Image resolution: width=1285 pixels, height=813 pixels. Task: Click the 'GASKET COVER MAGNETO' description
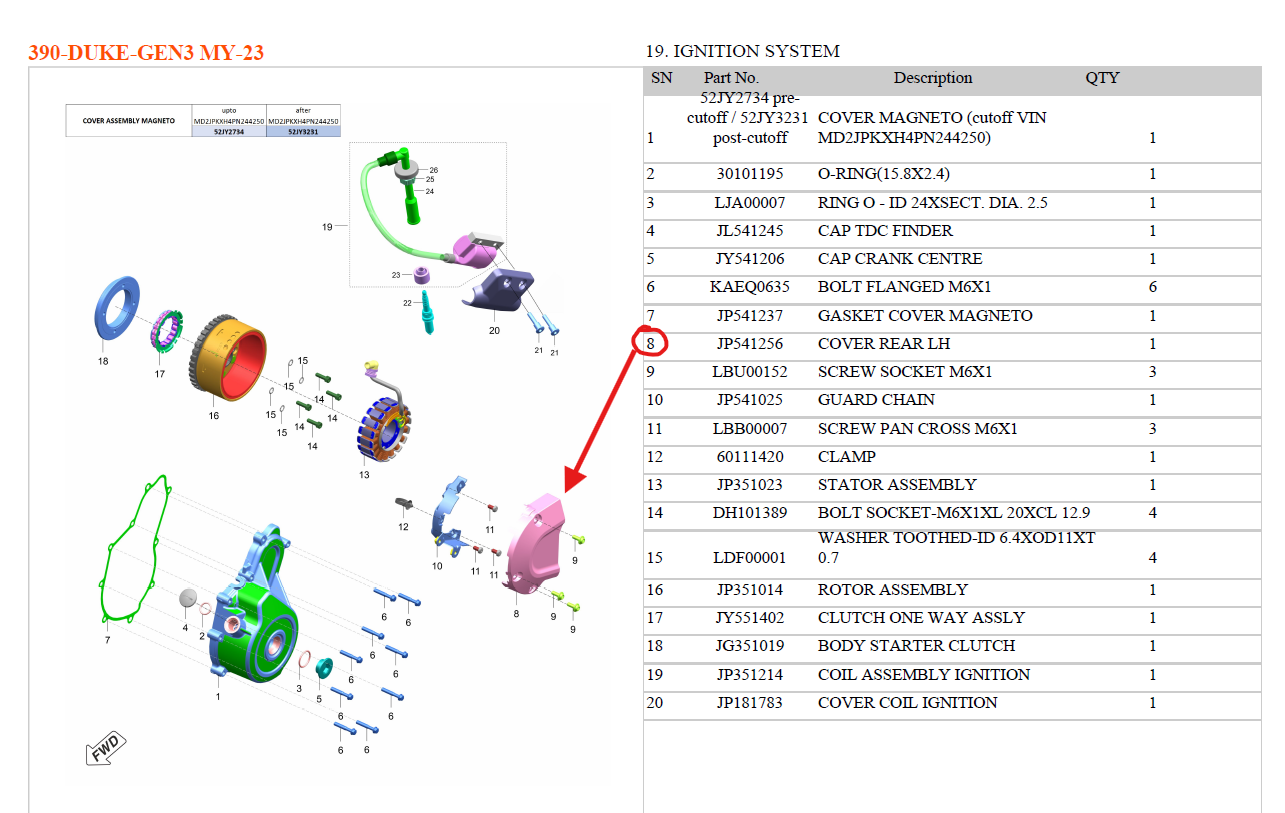coord(925,316)
